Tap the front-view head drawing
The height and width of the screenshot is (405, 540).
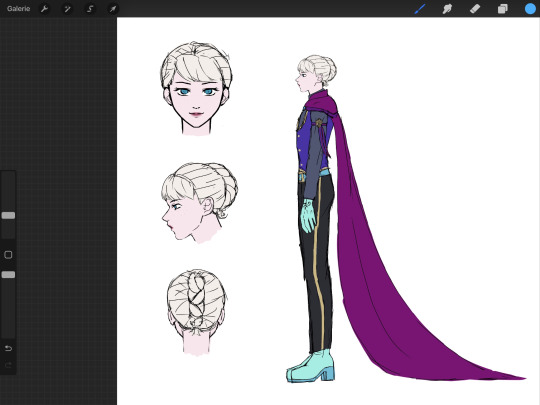(x=196, y=88)
